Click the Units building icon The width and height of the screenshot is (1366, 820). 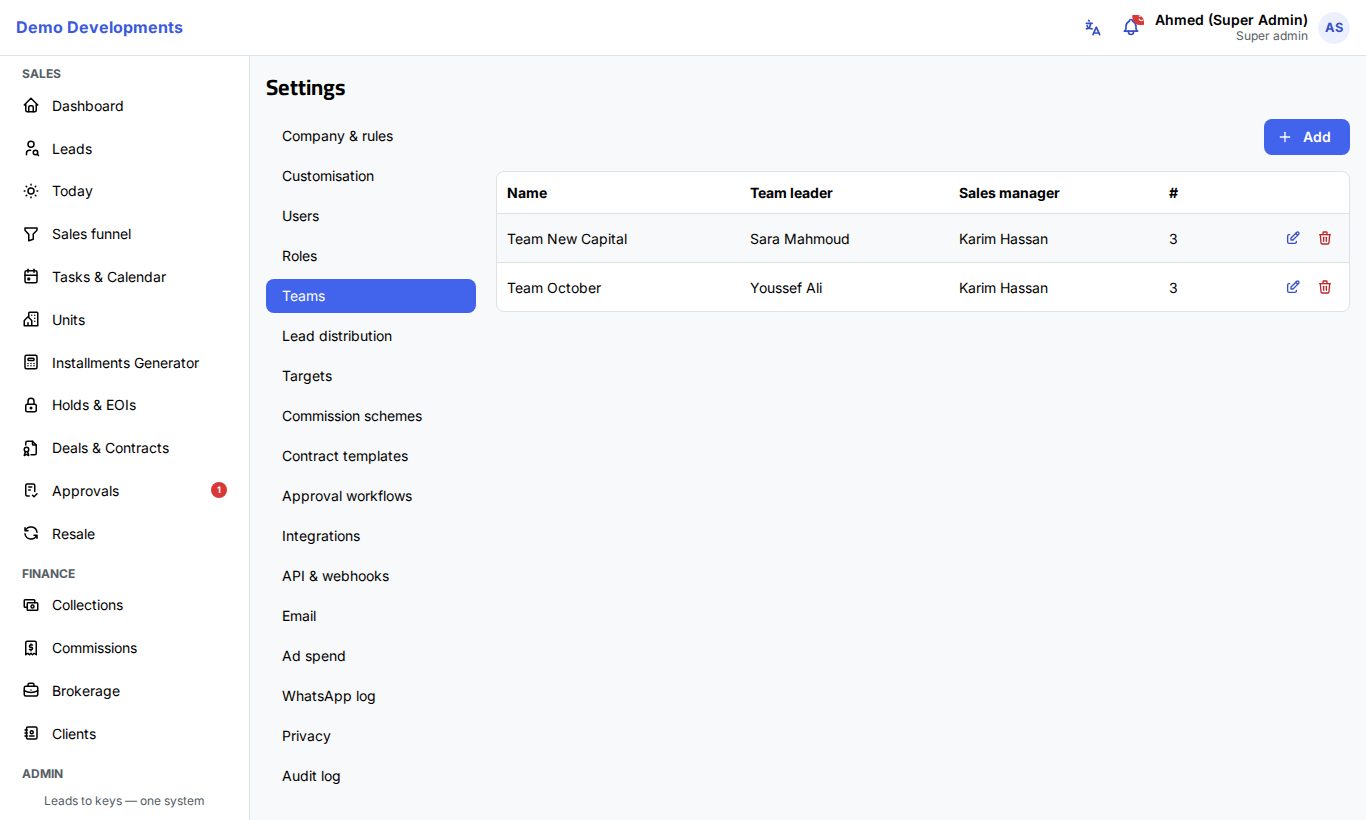click(x=31, y=320)
